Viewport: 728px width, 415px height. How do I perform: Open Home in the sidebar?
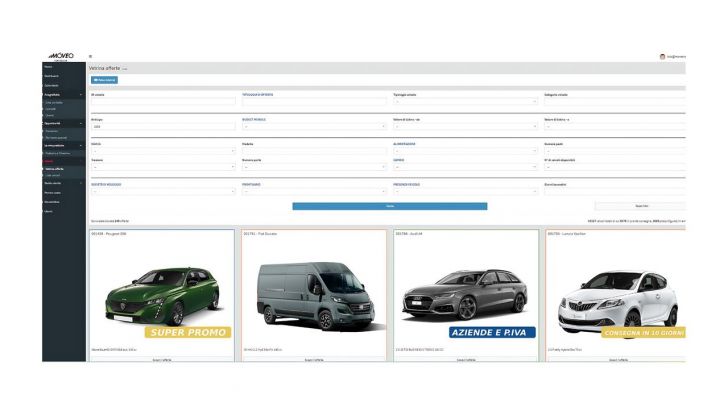[48, 67]
